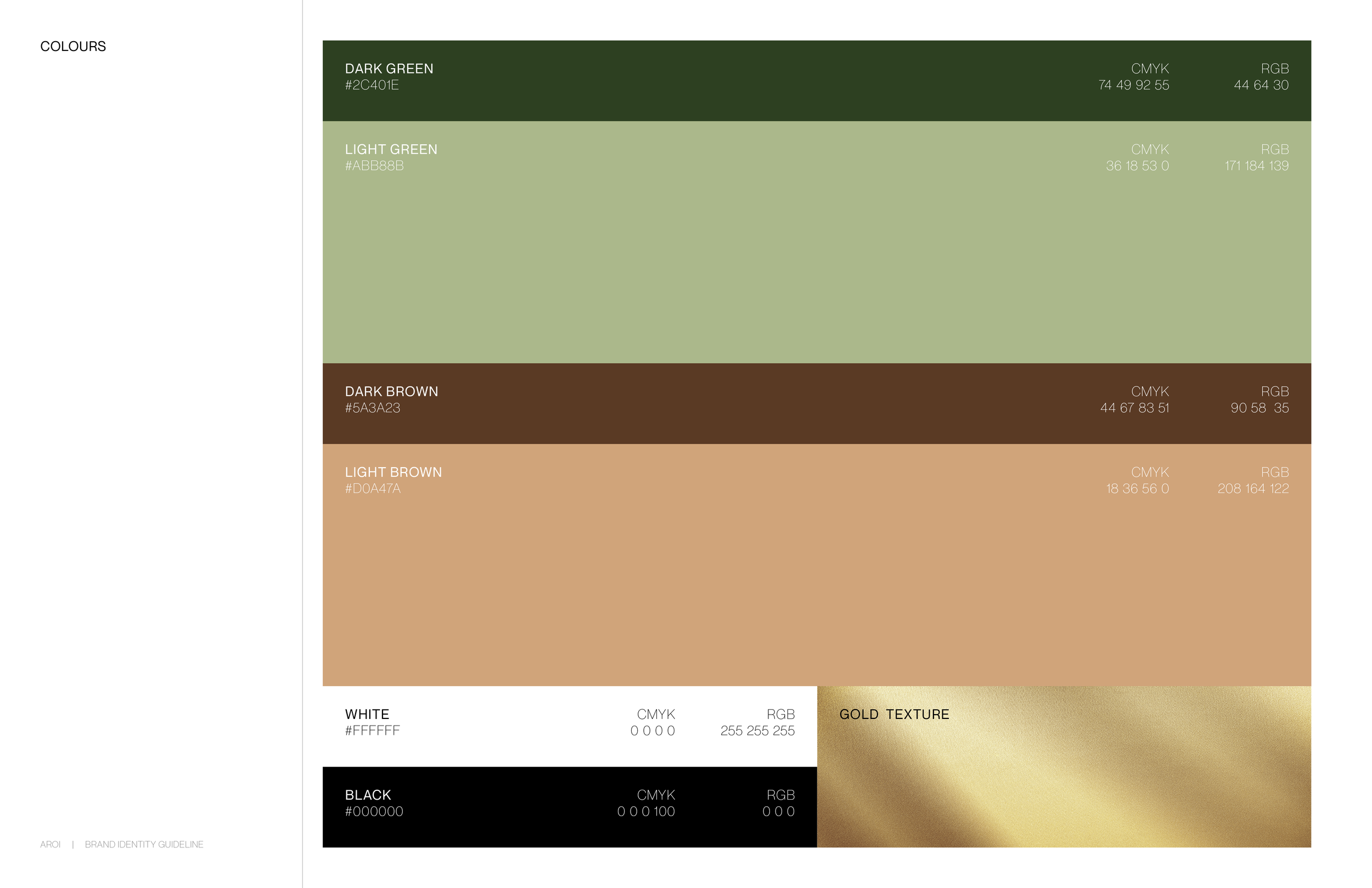This screenshot has height=888, width=1372.
Task: Click hex code #000000
Action: pyautogui.click(x=374, y=811)
